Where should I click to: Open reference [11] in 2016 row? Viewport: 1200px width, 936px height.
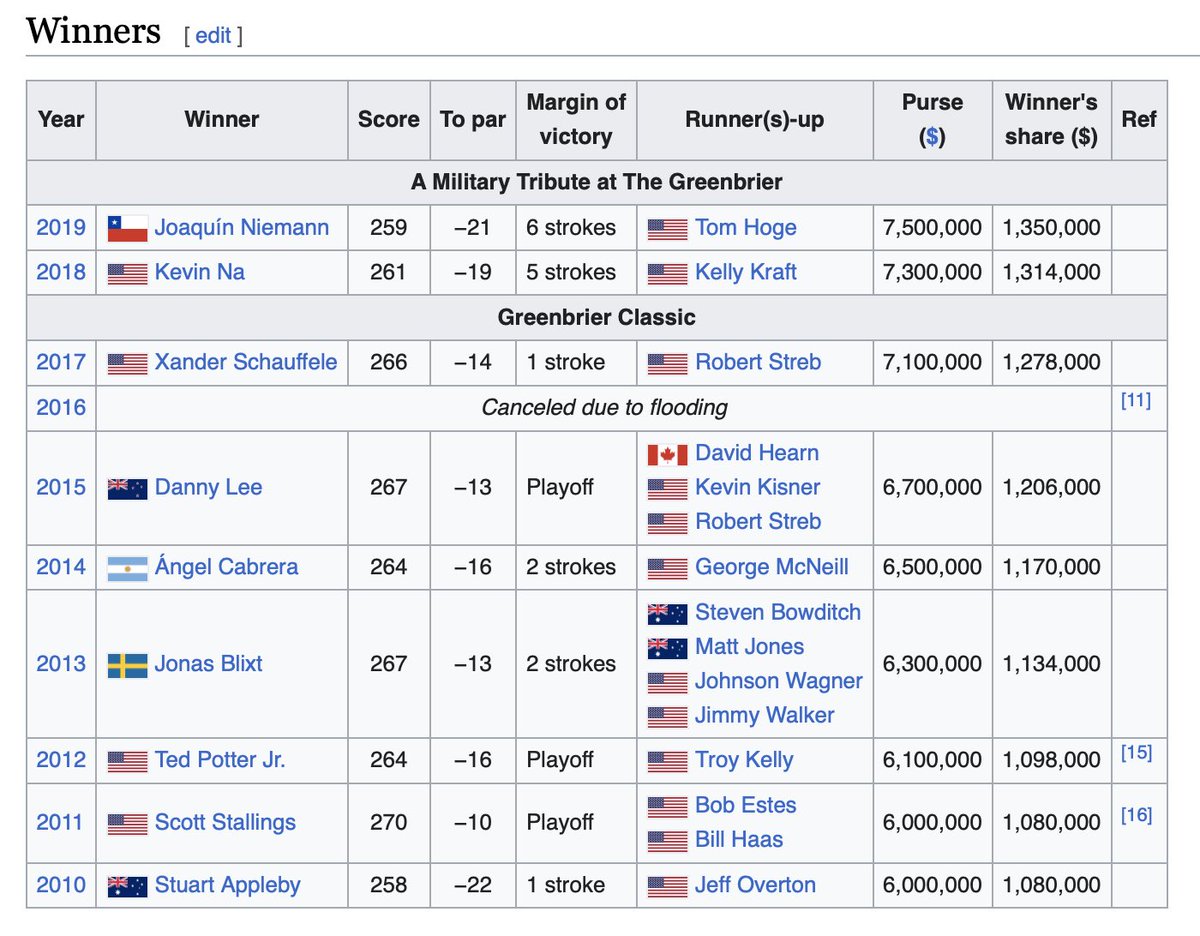pyautogui.click(x=1136, y=401)
